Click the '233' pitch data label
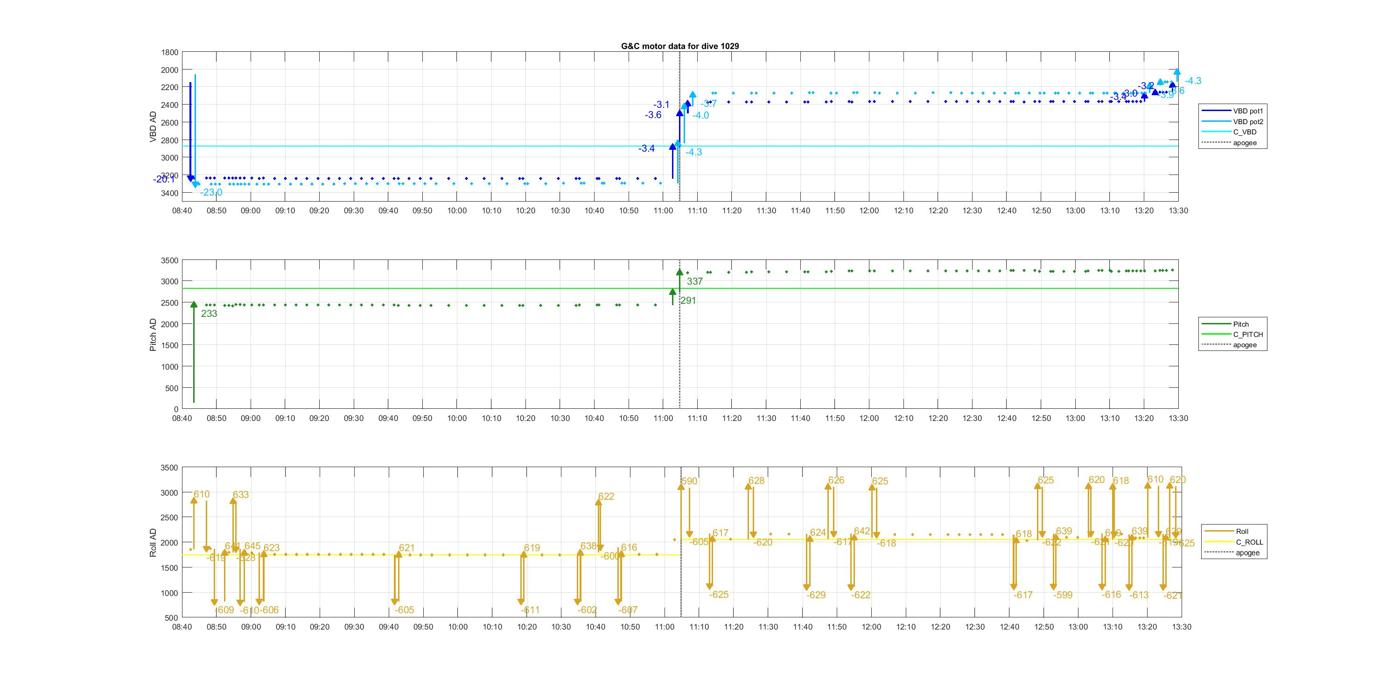This screenshot has height=693, width=1400. click(209, 314)
